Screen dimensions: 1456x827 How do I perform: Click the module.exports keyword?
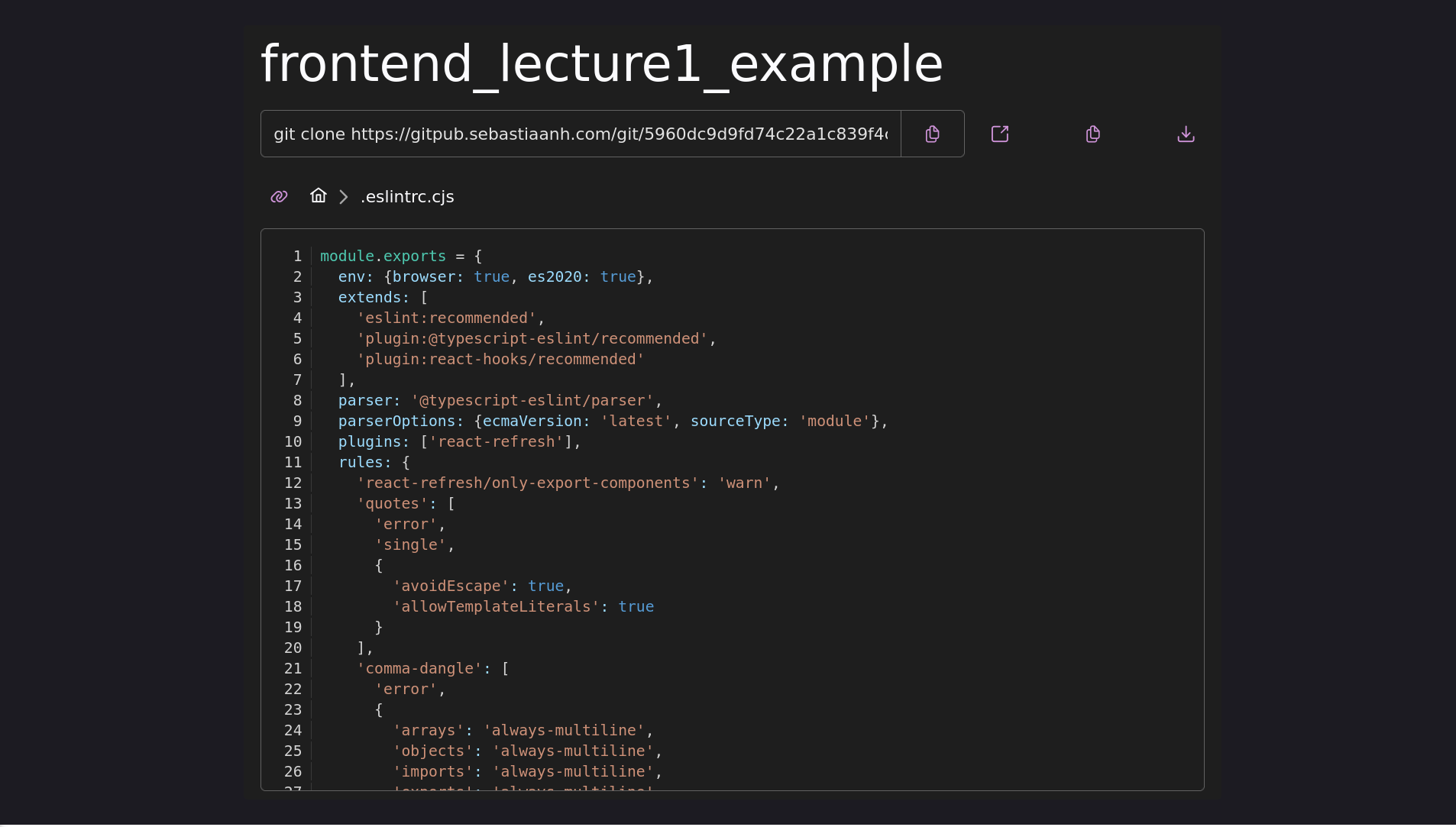point(383,256)
